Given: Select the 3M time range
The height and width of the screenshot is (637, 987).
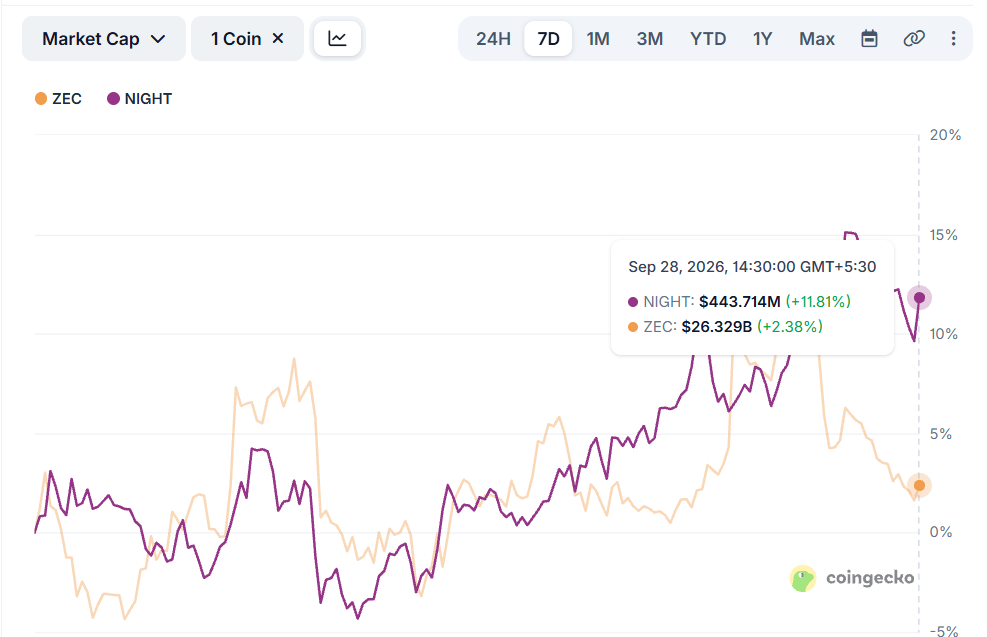Looking at the screenshot, I should (x=650, y=39).
